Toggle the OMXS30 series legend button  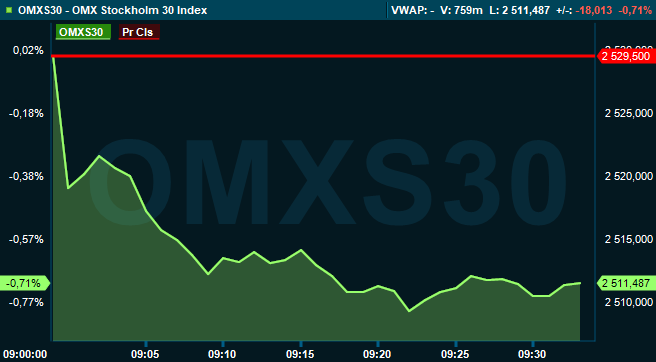click(83, 32)
